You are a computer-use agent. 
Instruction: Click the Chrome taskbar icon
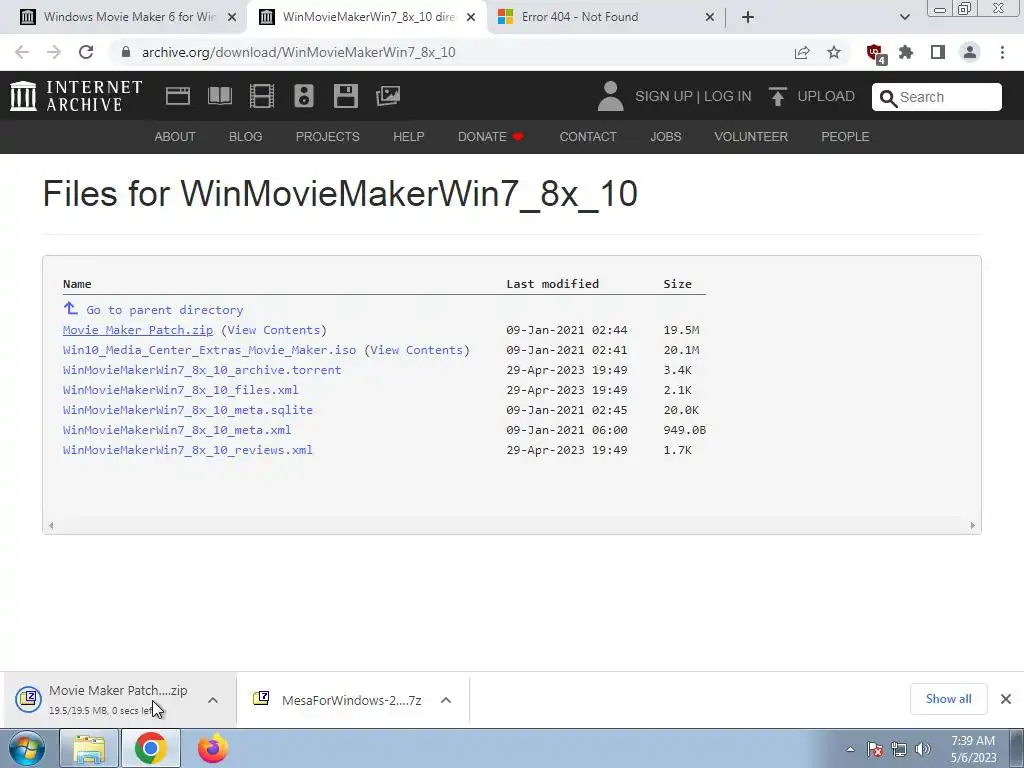pyautogui.click(x=150, y=748)
